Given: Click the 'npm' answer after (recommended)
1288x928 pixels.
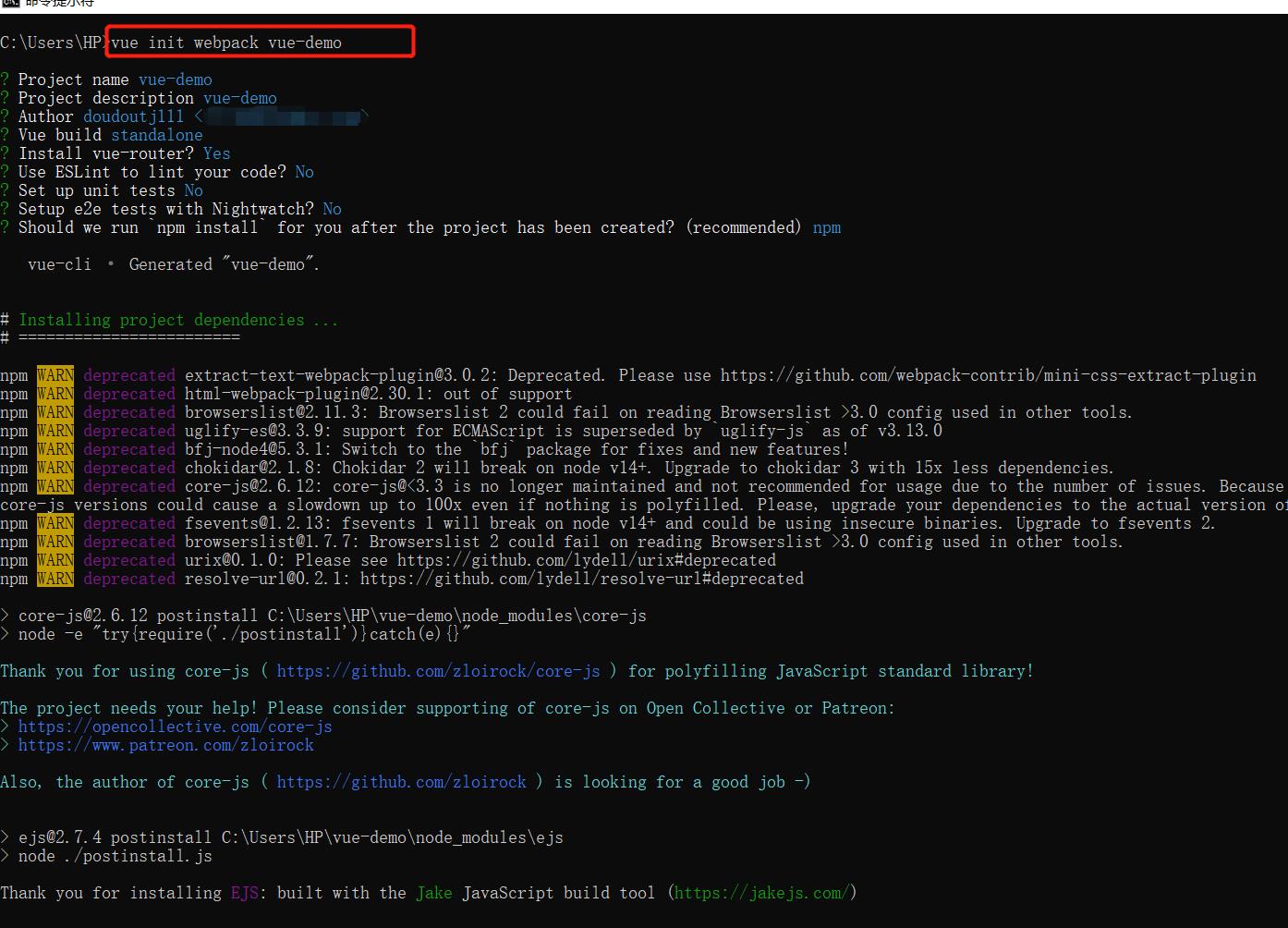Looking at the screenshot, I should click(827, 227).
